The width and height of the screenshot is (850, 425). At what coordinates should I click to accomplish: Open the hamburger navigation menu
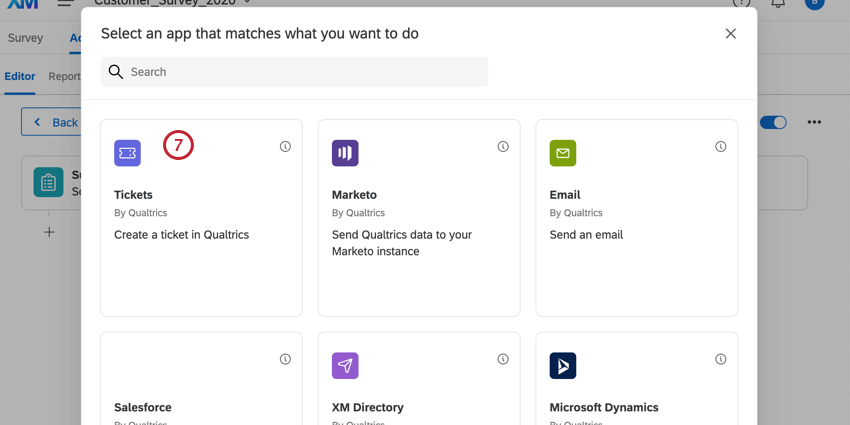[66, 3]
